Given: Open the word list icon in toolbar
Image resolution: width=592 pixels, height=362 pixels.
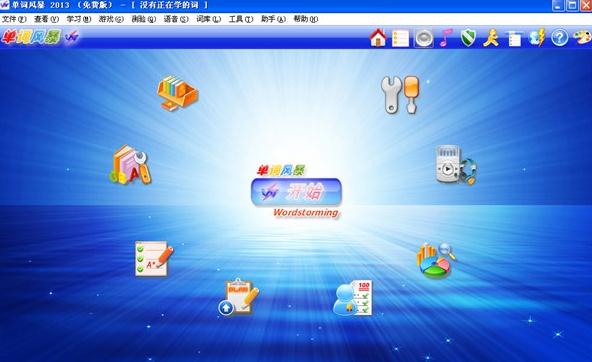Looking at the screenshot, I should 400,38.
